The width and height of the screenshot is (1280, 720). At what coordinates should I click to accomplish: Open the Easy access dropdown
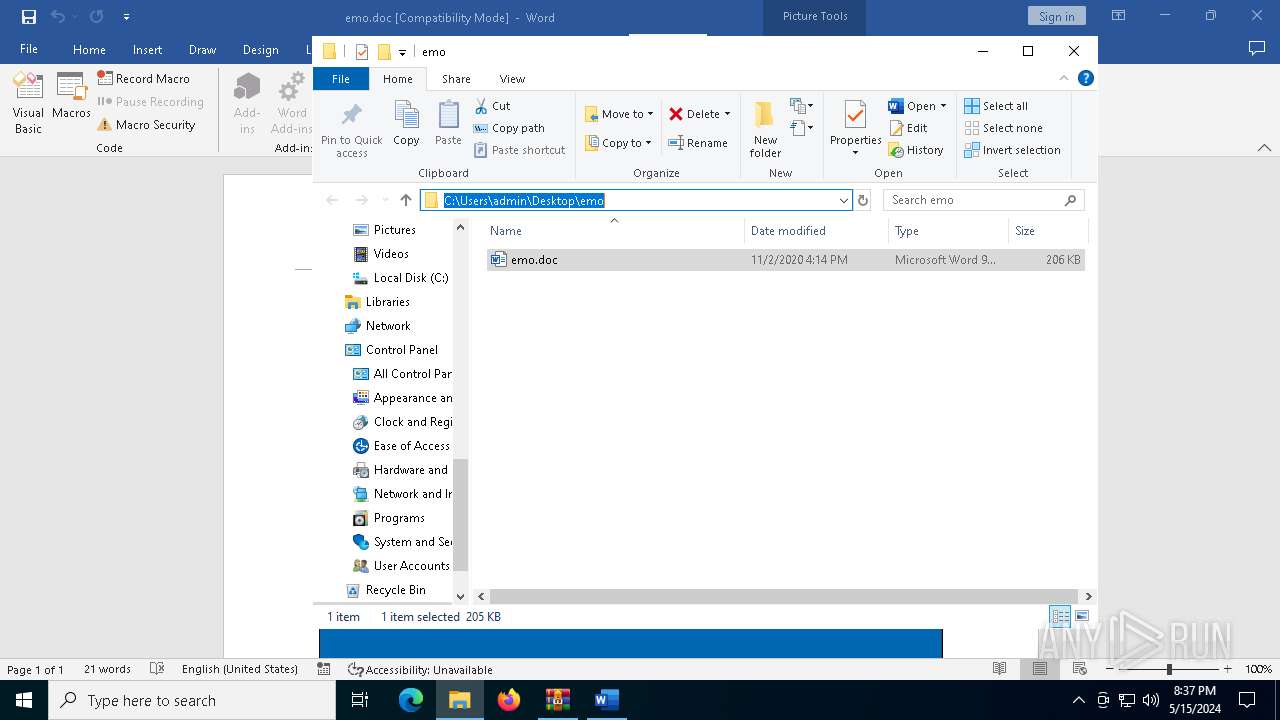tap(802, 128)
